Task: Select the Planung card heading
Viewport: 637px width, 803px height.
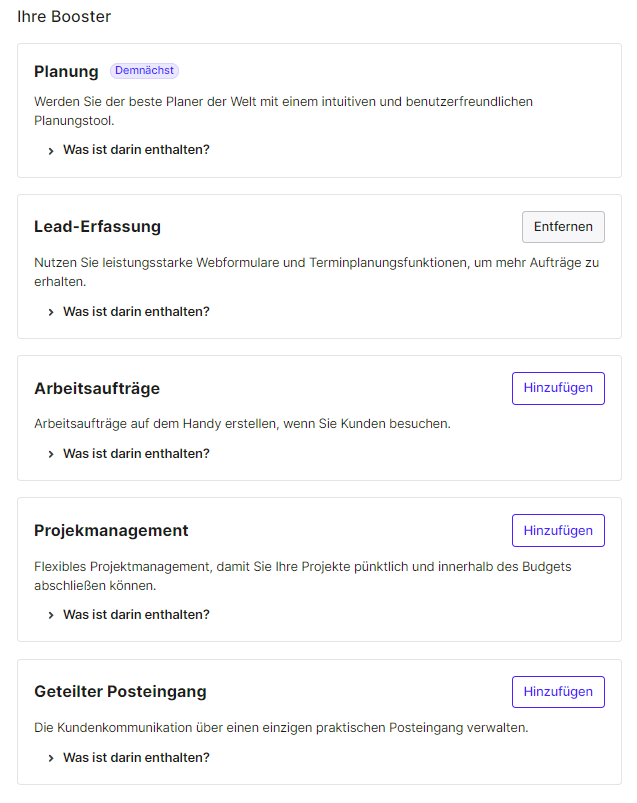Action: point(66,72)
